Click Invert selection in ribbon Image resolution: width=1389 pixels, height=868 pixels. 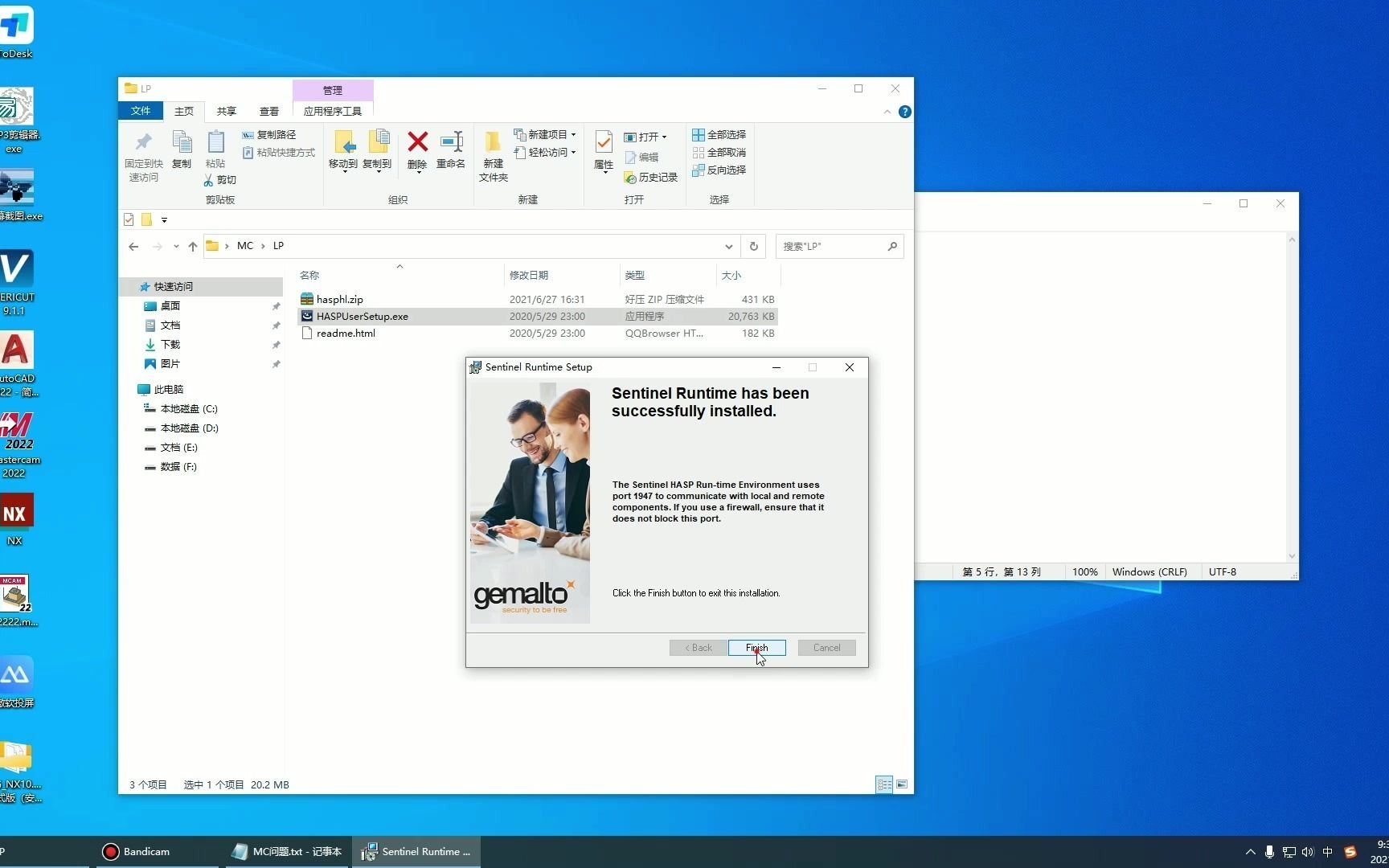point(719,170)
